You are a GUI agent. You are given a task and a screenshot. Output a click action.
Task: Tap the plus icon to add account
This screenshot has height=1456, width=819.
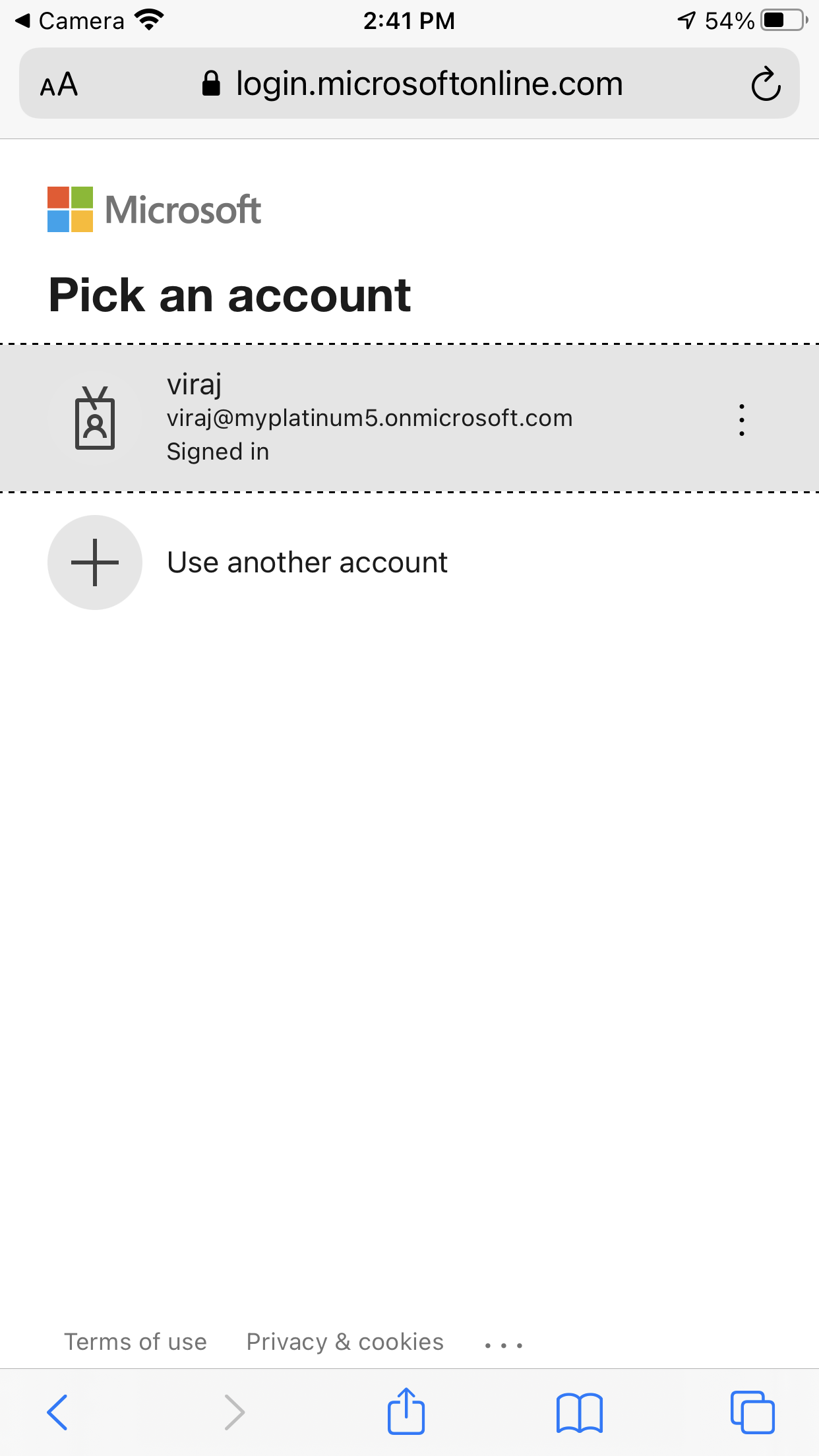tap(95, 562)
